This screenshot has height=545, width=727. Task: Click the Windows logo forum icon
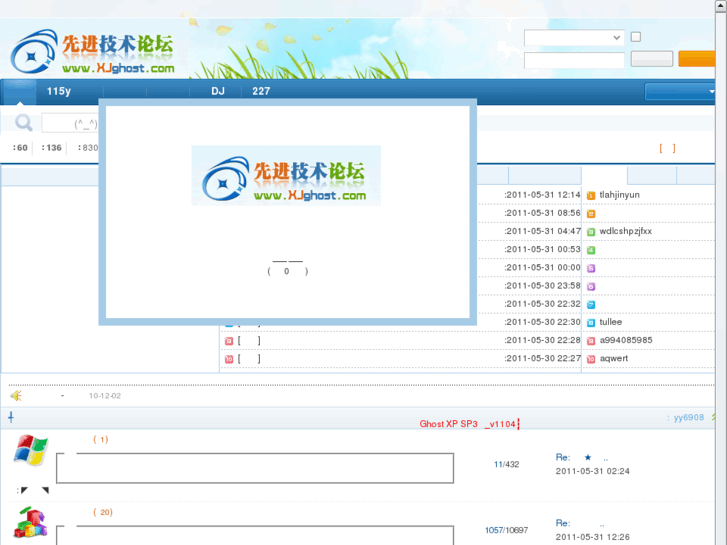[x=31, y=450]
